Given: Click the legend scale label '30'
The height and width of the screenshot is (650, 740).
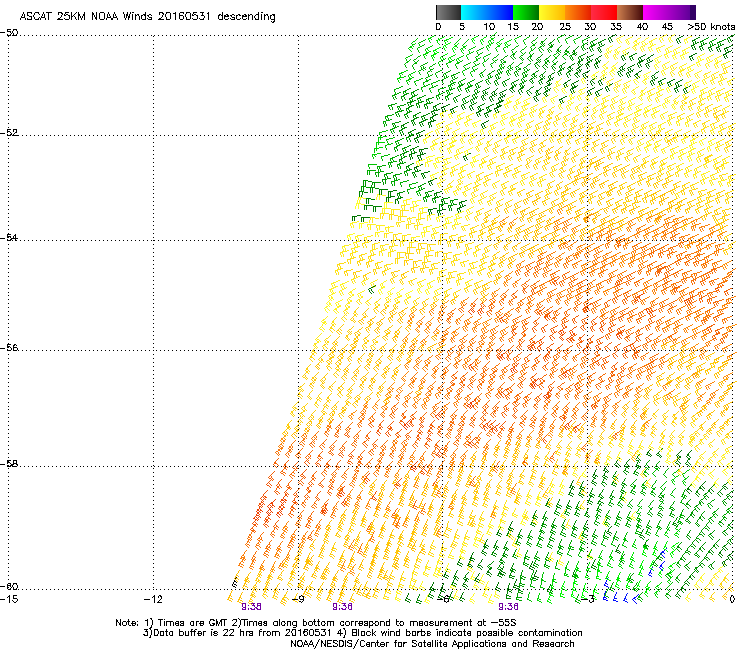Looking at the screenshot, I should click(x=590, y=27).
